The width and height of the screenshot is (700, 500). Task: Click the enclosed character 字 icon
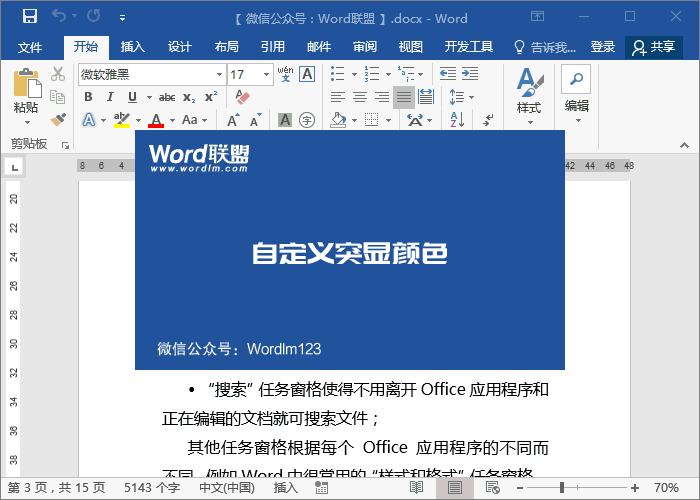click(x=307, y=120)
